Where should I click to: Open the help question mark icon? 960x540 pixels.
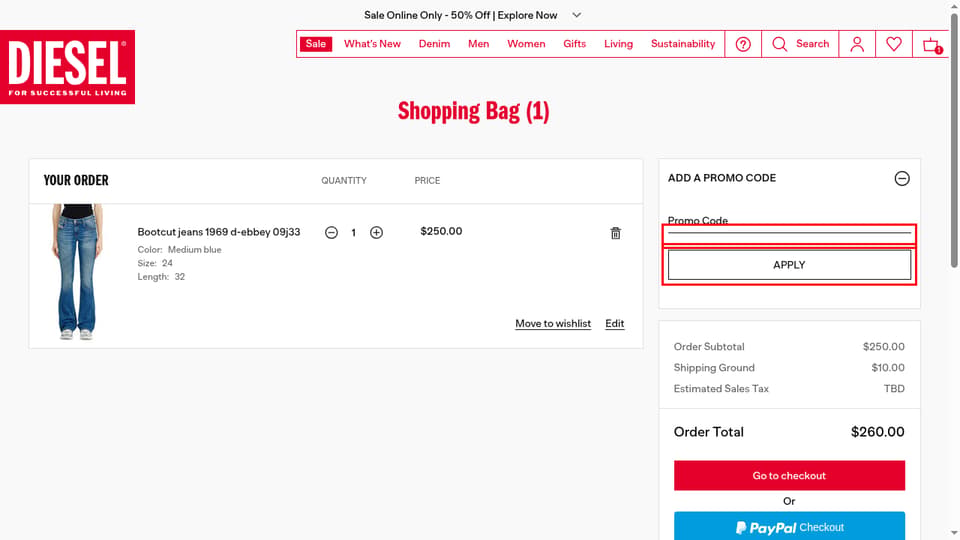click(743, 44)
